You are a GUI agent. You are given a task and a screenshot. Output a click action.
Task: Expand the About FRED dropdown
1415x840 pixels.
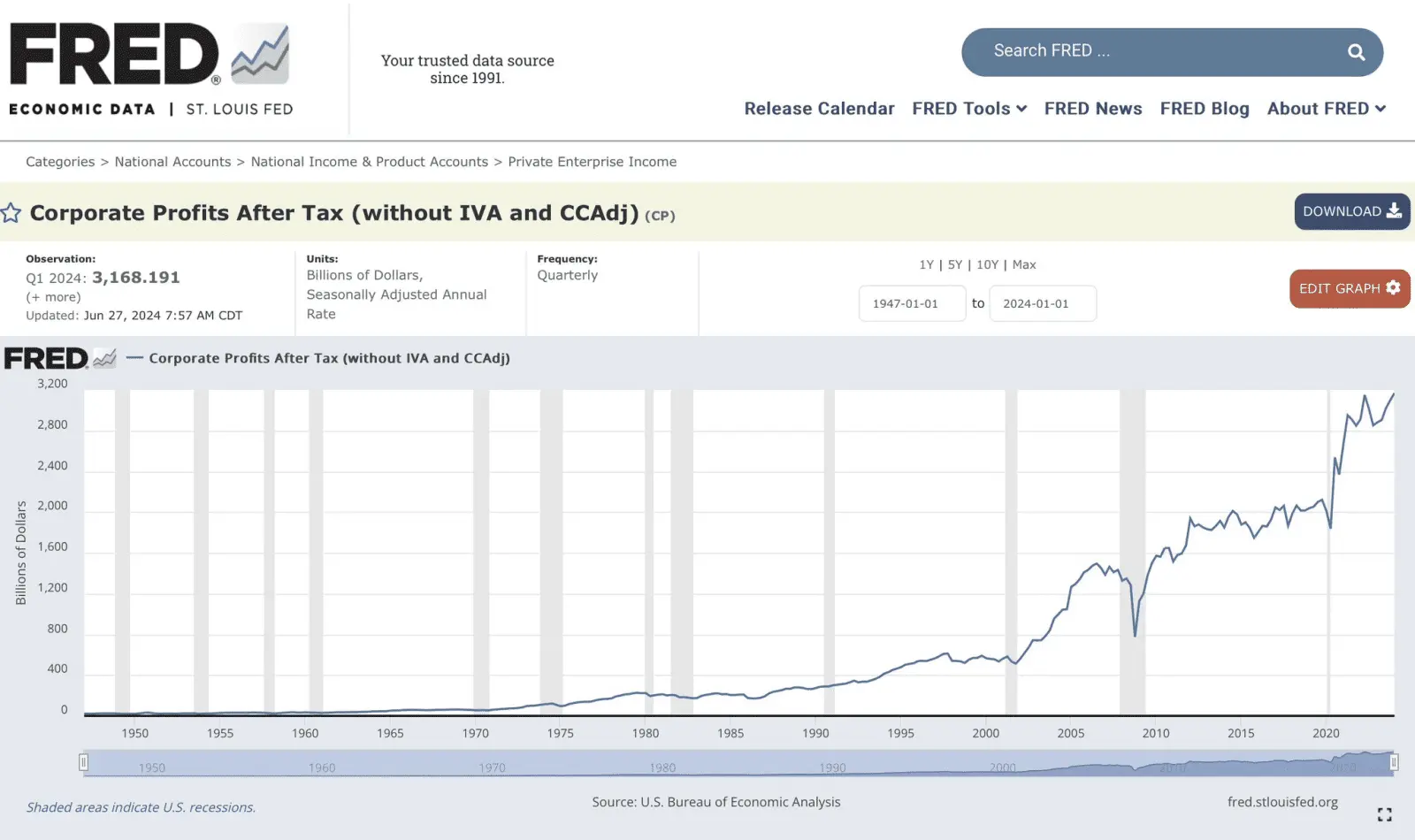1326,109
